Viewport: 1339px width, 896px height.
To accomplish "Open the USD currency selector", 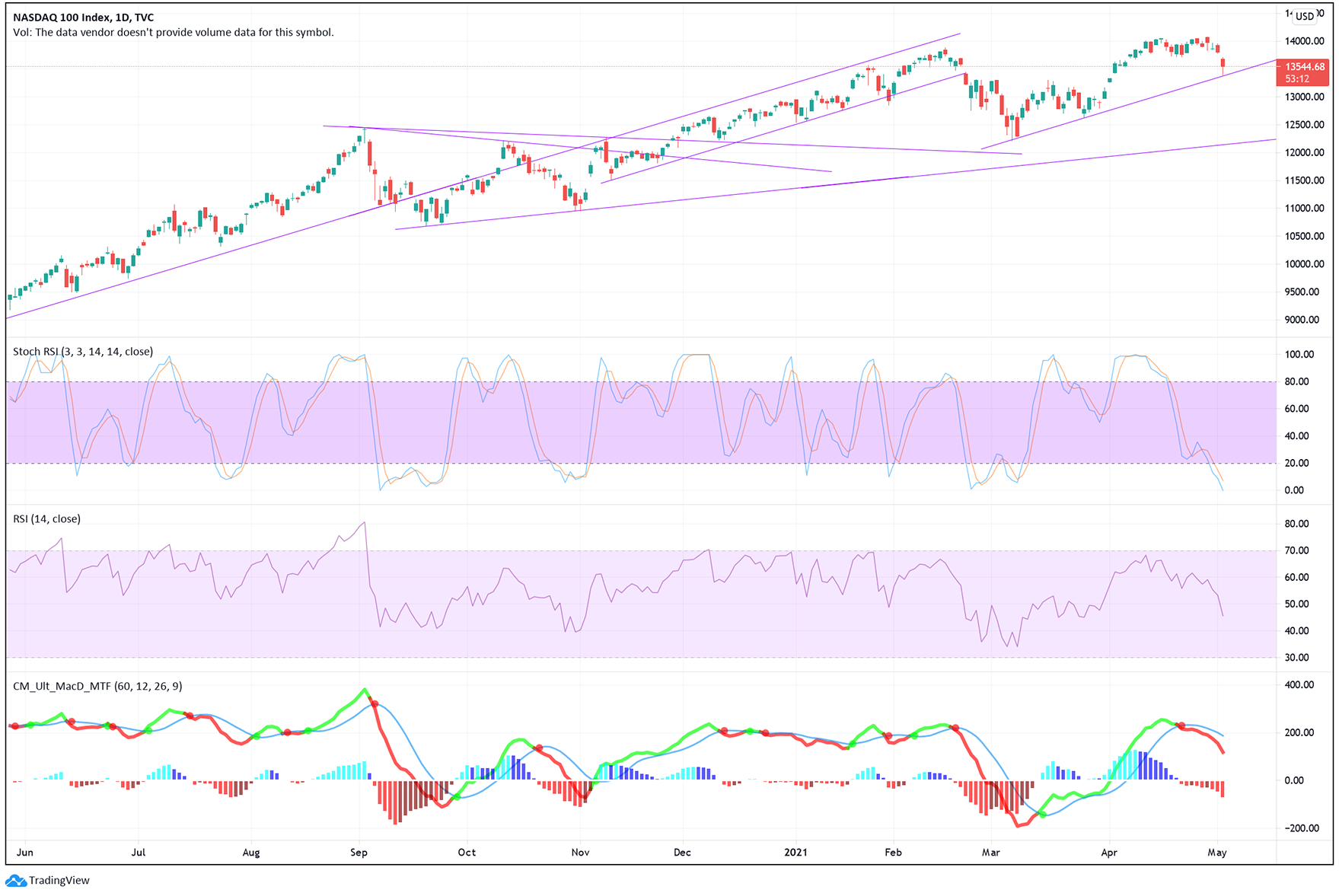I will pyautogui.click(x=1305, y=16).
